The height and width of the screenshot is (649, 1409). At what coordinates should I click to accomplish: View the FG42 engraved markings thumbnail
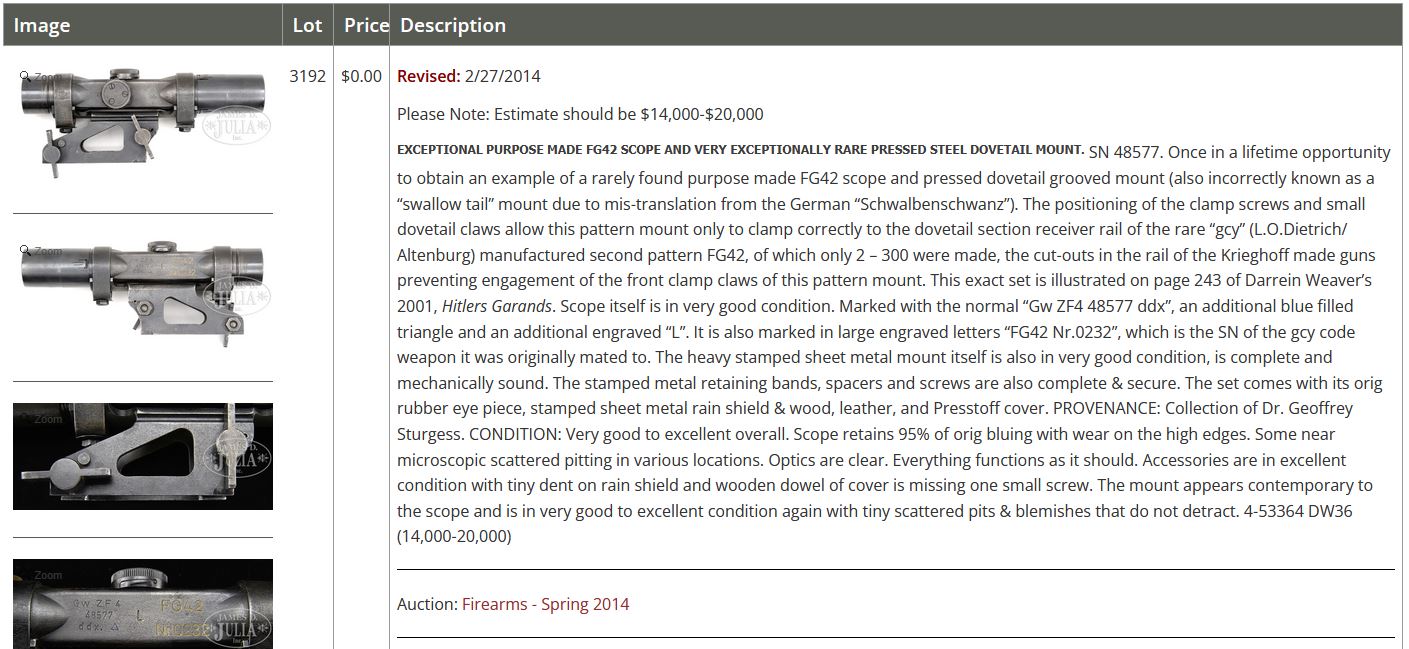(x=143, y=606)
